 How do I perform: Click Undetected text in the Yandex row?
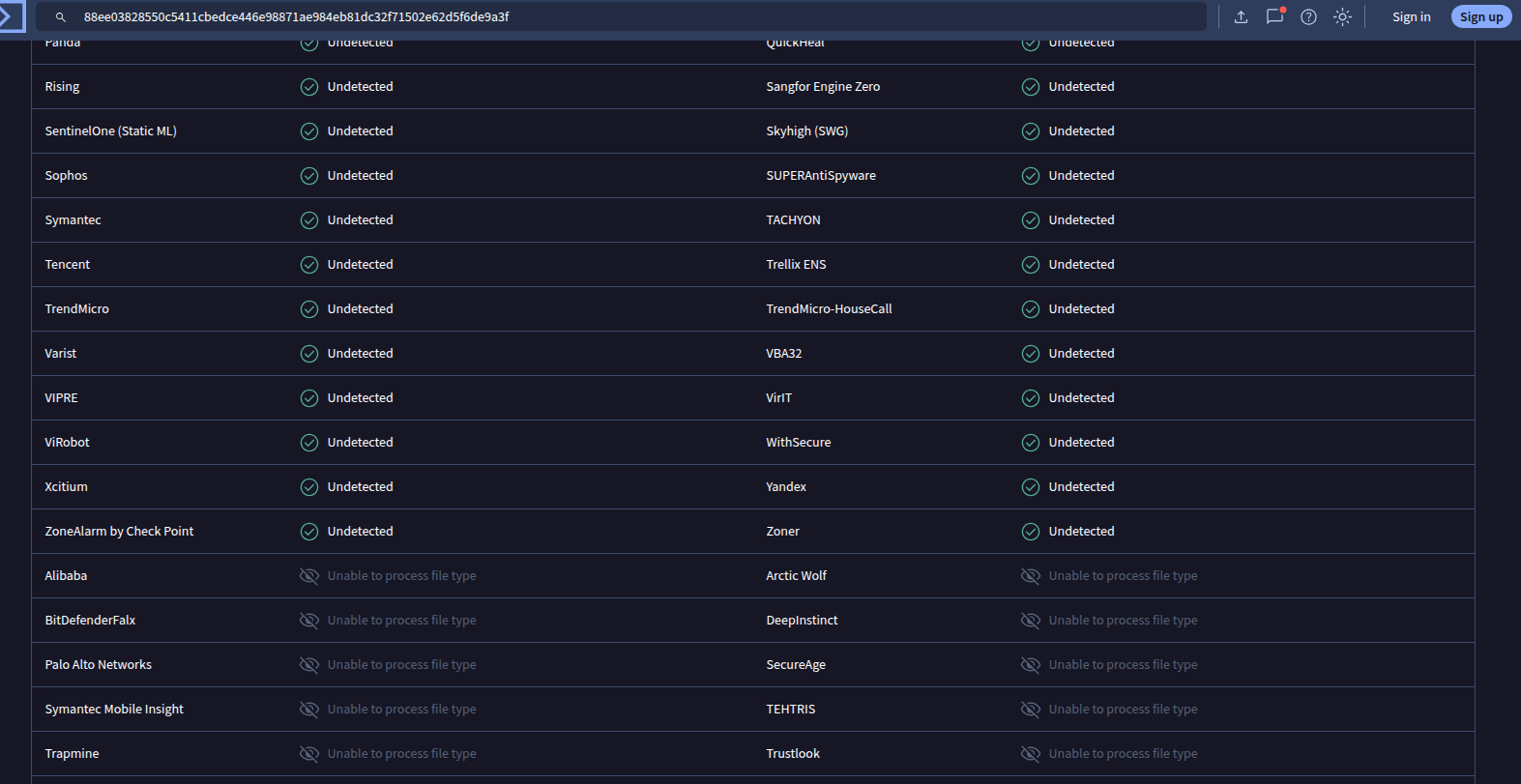1081,487
